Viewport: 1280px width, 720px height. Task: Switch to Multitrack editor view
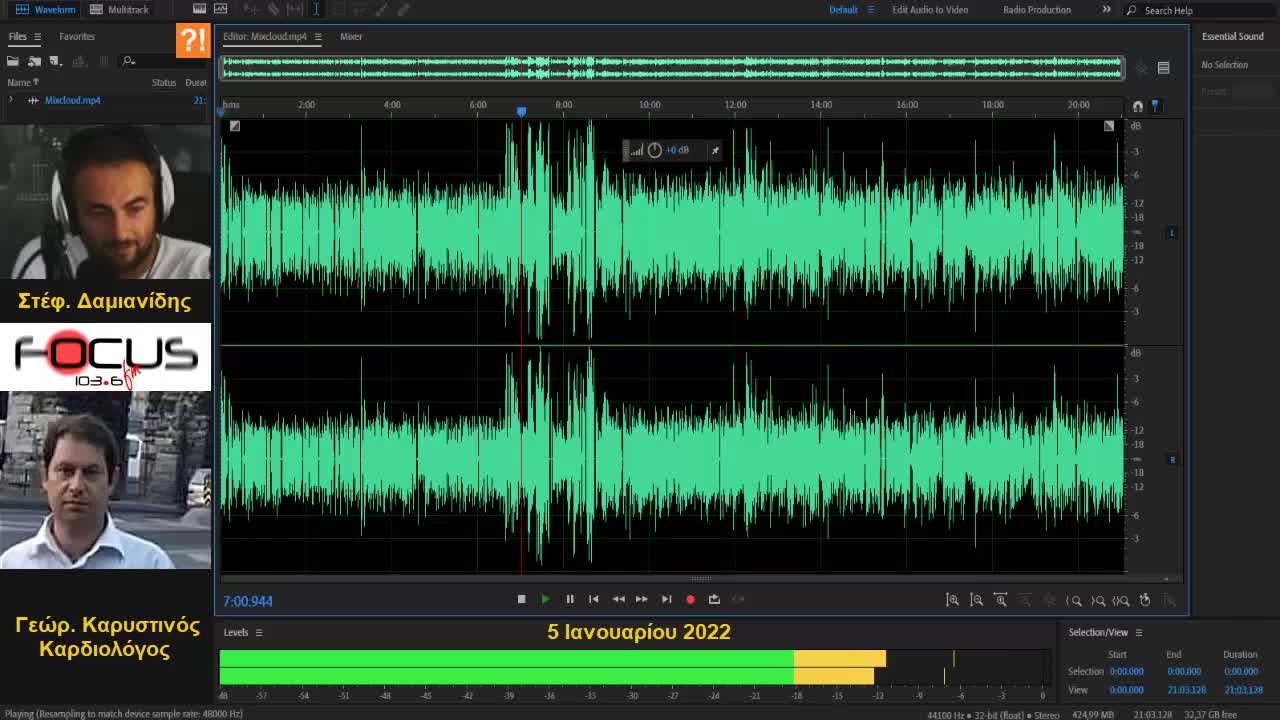click(119, 9)
